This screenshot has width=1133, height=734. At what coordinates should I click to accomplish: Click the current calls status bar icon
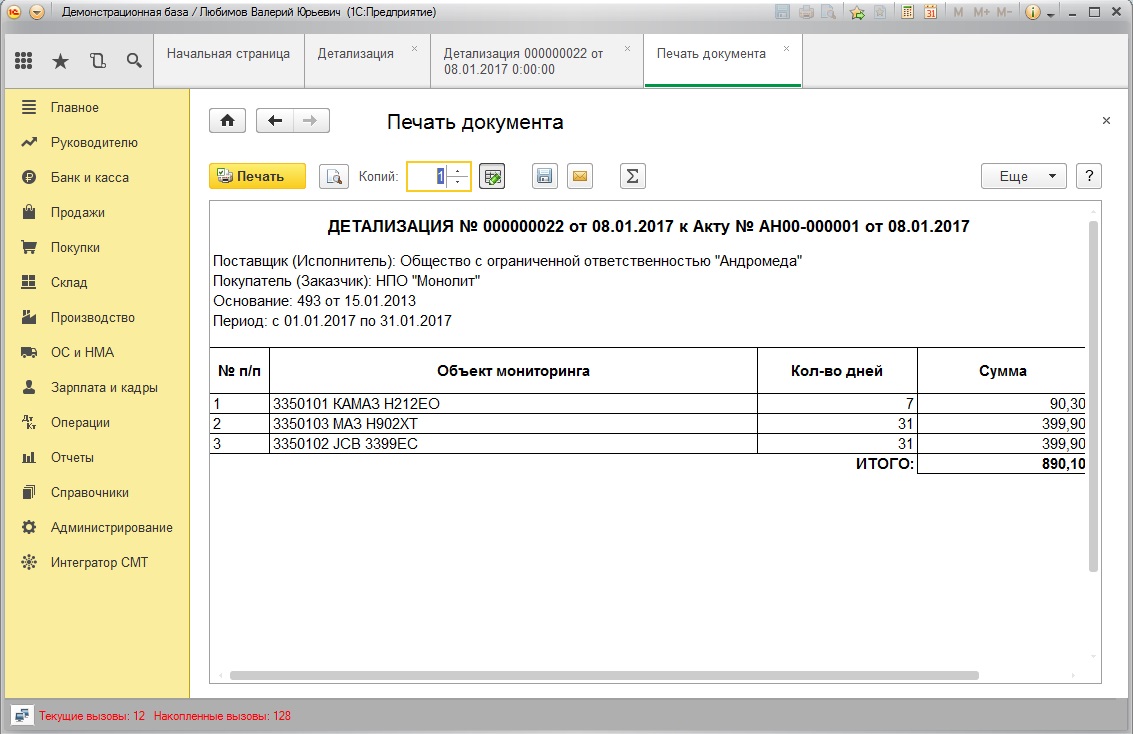[22, 716]
